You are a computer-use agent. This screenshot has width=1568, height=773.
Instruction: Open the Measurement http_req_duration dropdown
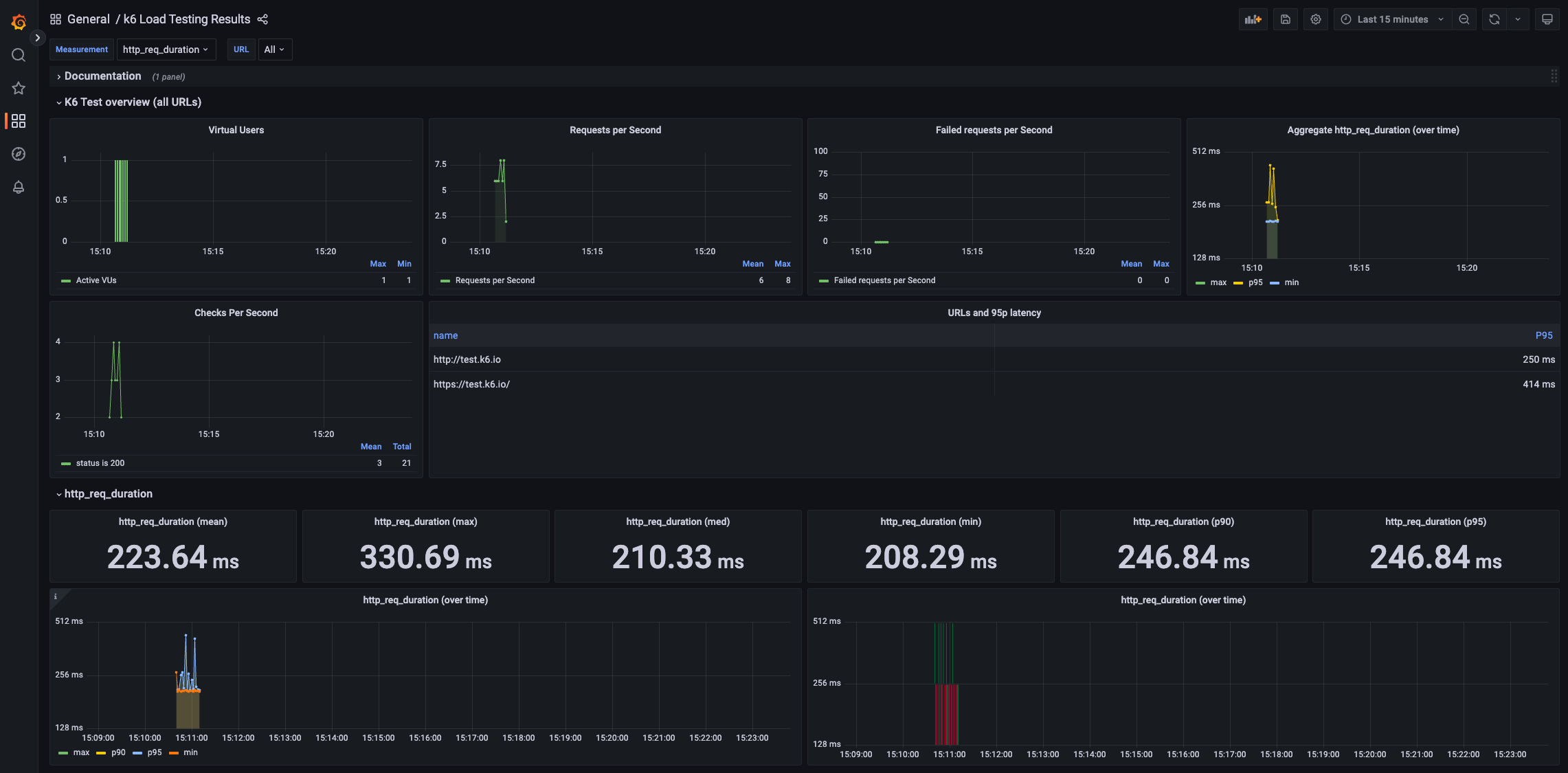pyautogui.click(x=166, y=49)
